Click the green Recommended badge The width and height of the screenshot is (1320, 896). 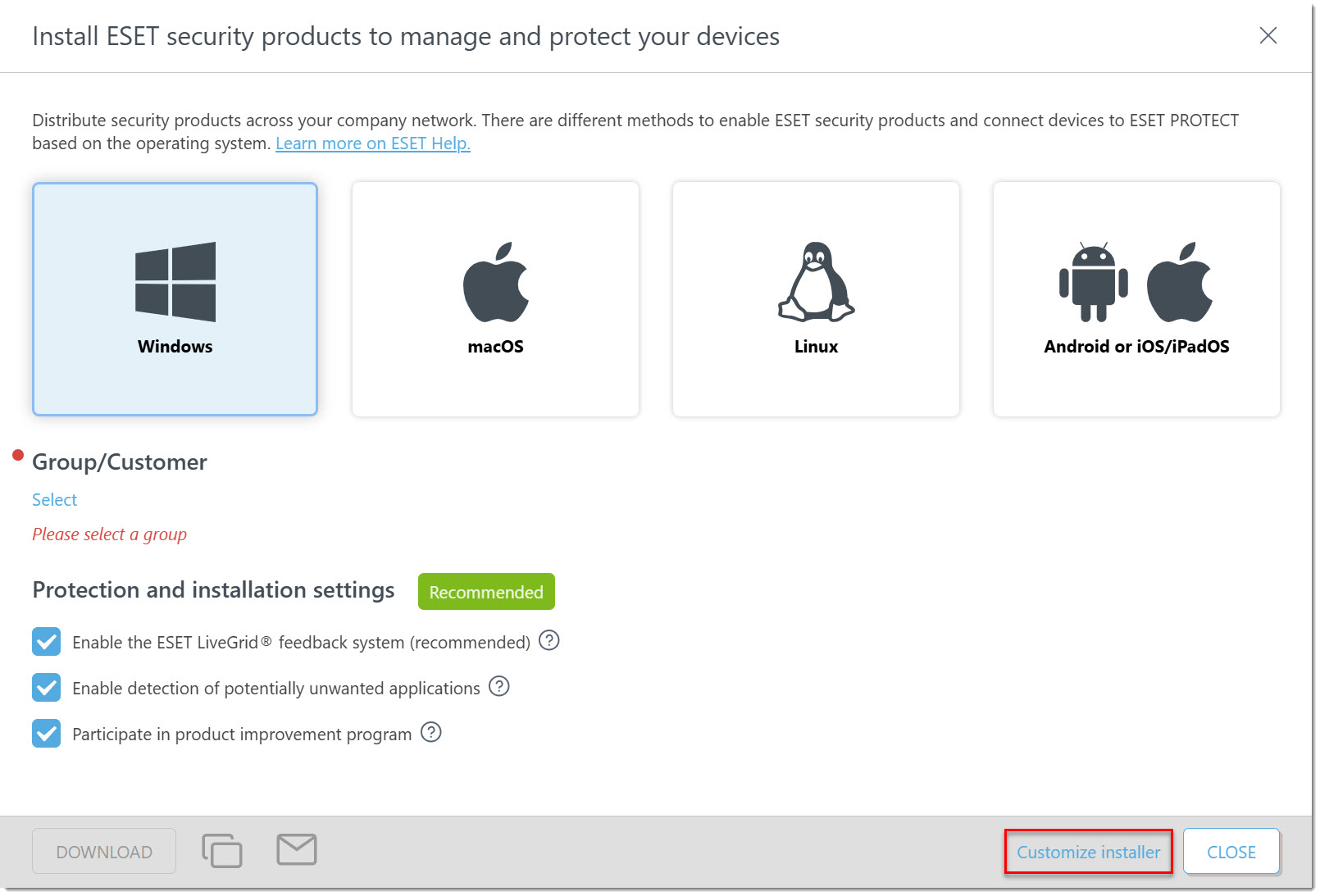pos(486,592)
